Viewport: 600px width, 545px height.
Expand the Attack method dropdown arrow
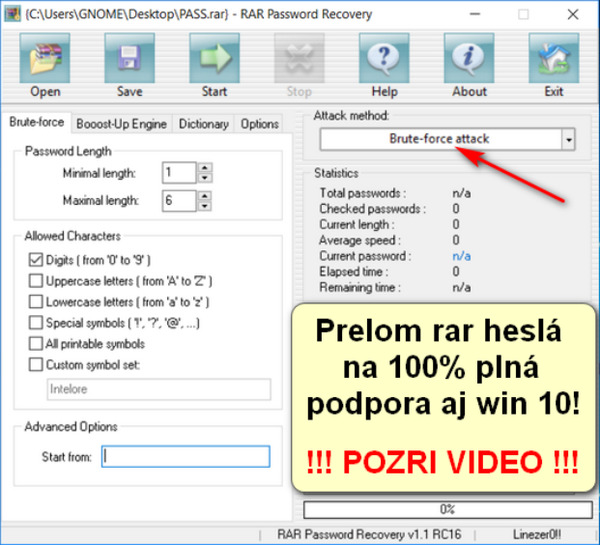tap(569, 139)
